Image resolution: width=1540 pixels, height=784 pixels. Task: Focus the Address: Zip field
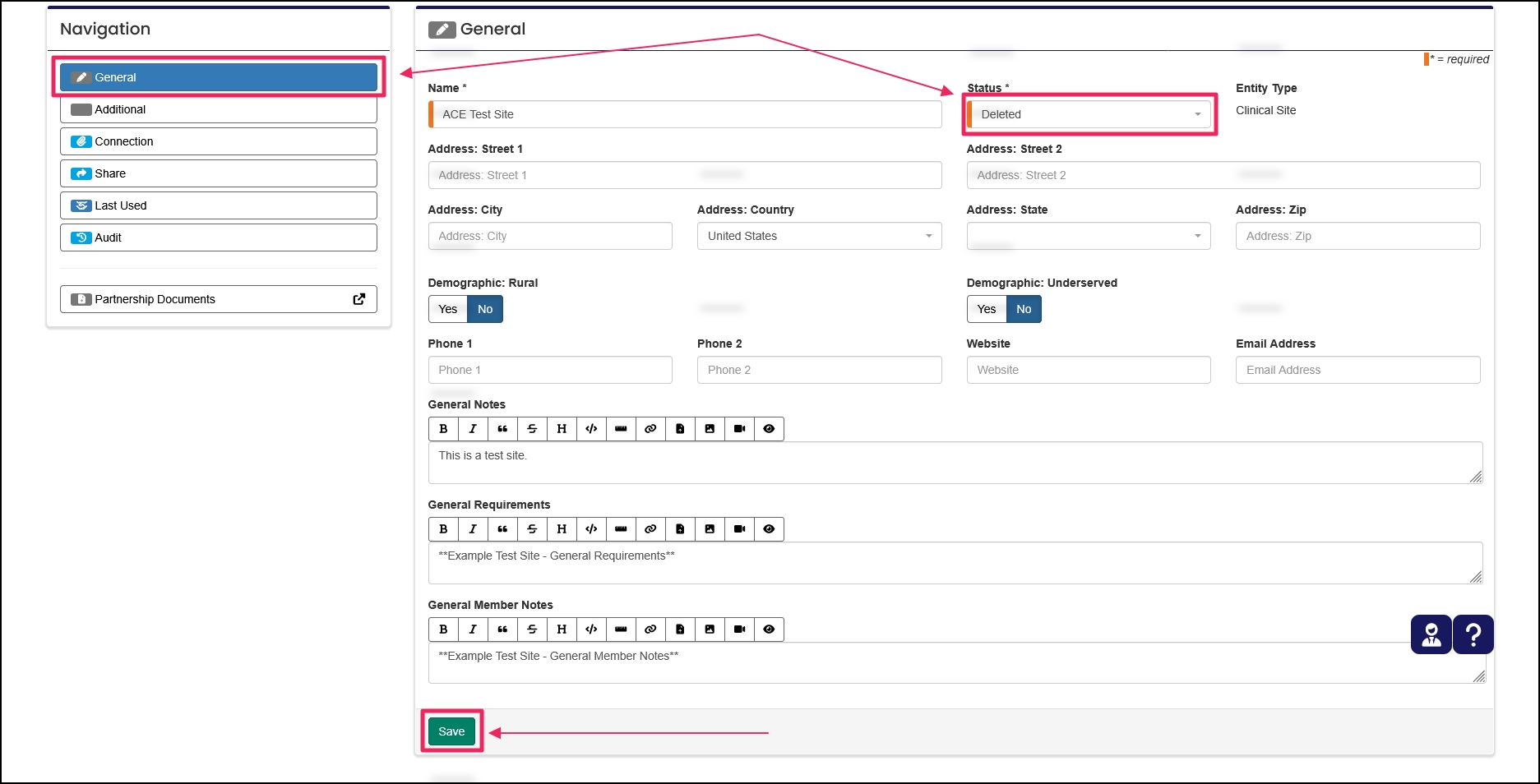click(1358, 236)
